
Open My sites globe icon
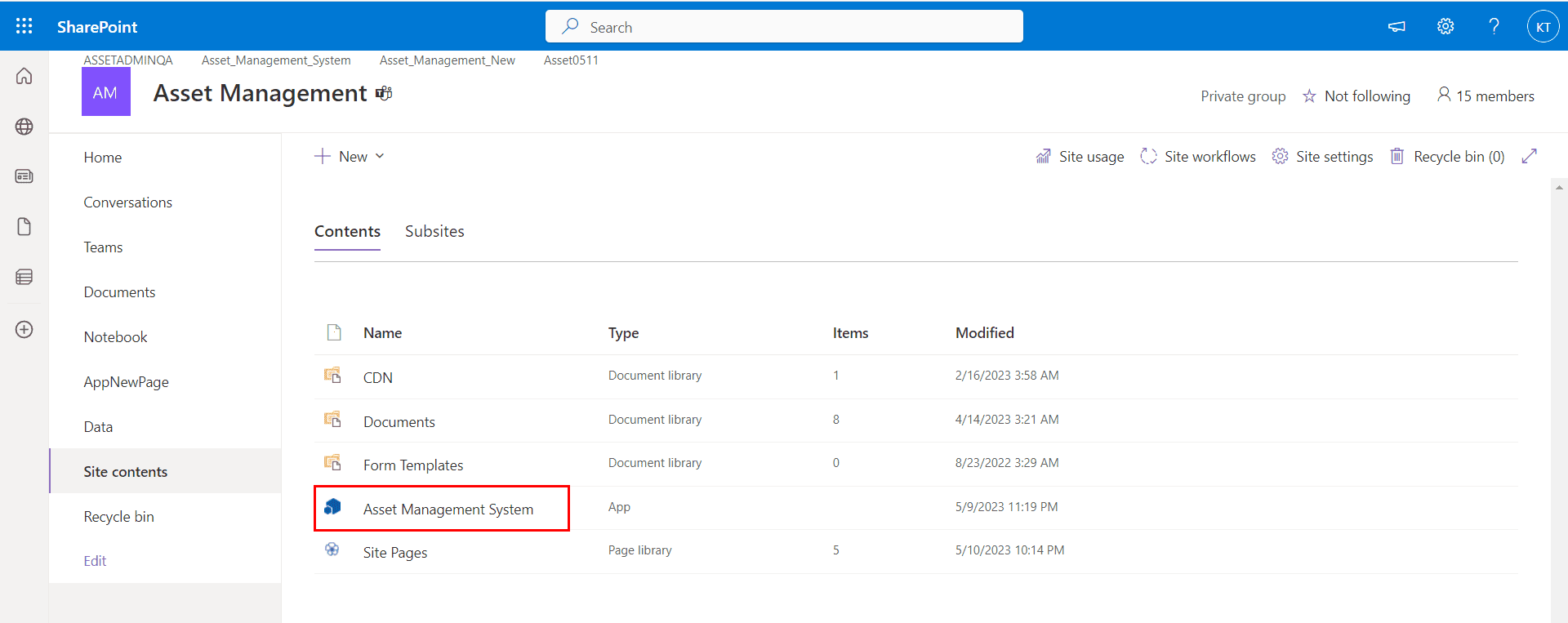tap(24, 127)
